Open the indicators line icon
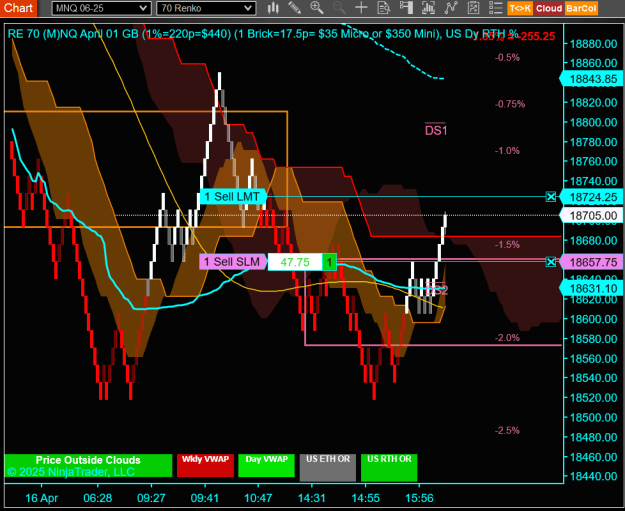 (451, 8)
